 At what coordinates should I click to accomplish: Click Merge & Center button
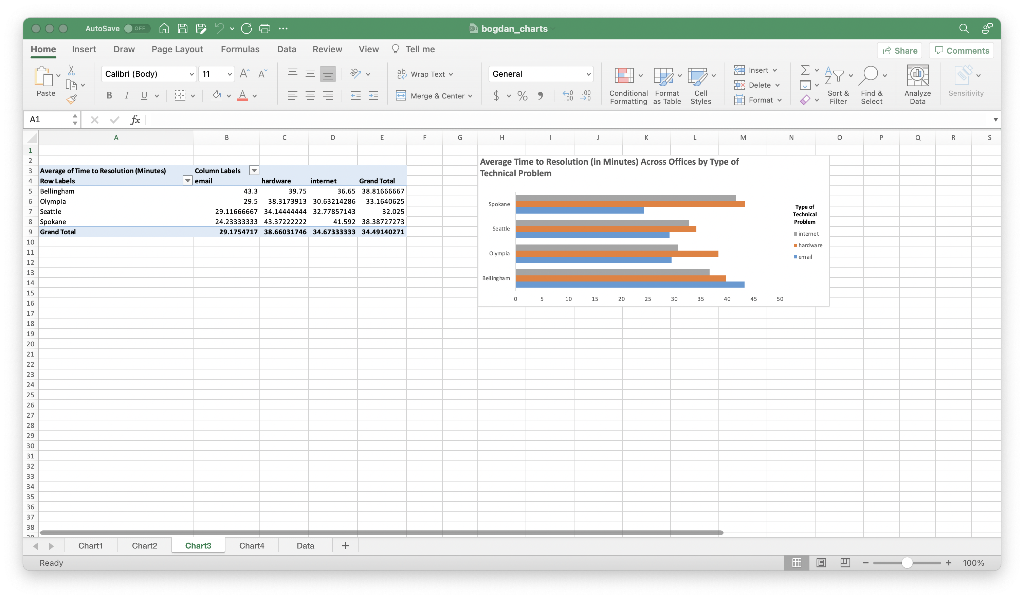(x=434, y=96)
